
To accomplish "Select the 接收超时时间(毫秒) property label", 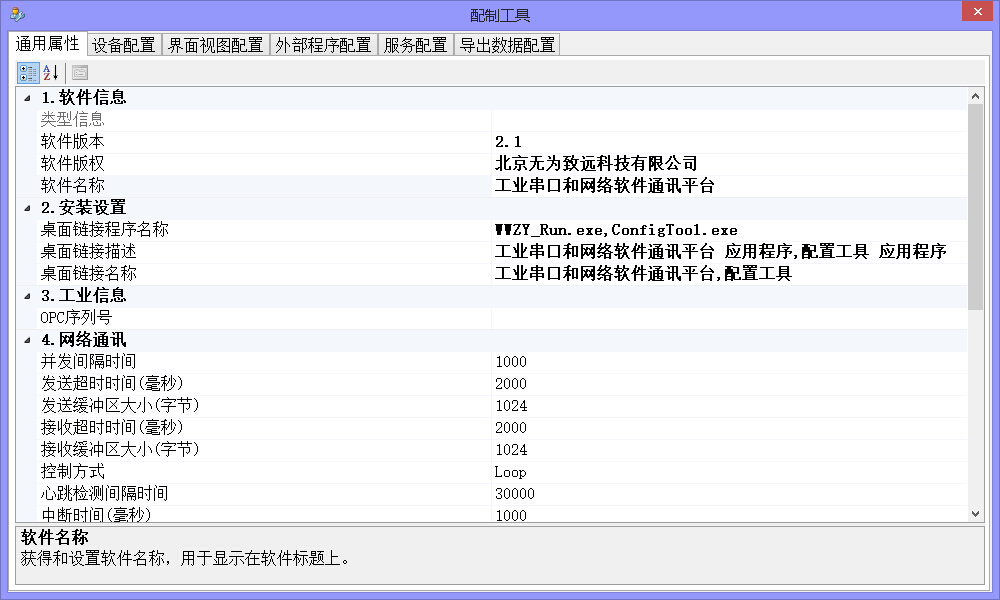I will tap(112, 428).
